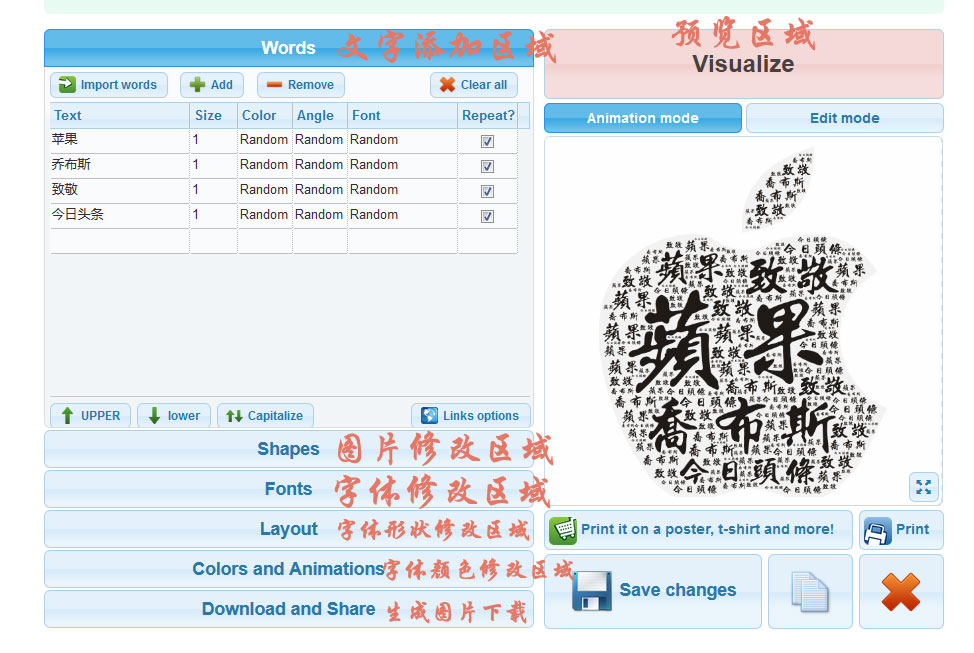
Task: Toggle Repeat checkbox for 今日头条 row
Action: 488,216
